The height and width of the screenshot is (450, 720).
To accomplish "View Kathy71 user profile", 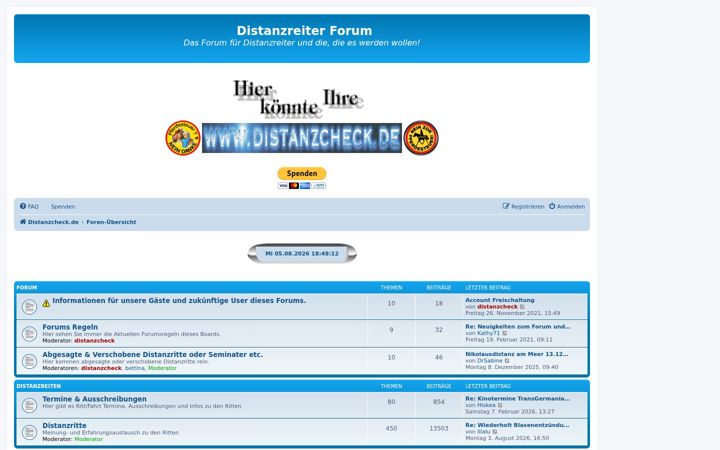I will pyautogui.click(x=489, y=333).
